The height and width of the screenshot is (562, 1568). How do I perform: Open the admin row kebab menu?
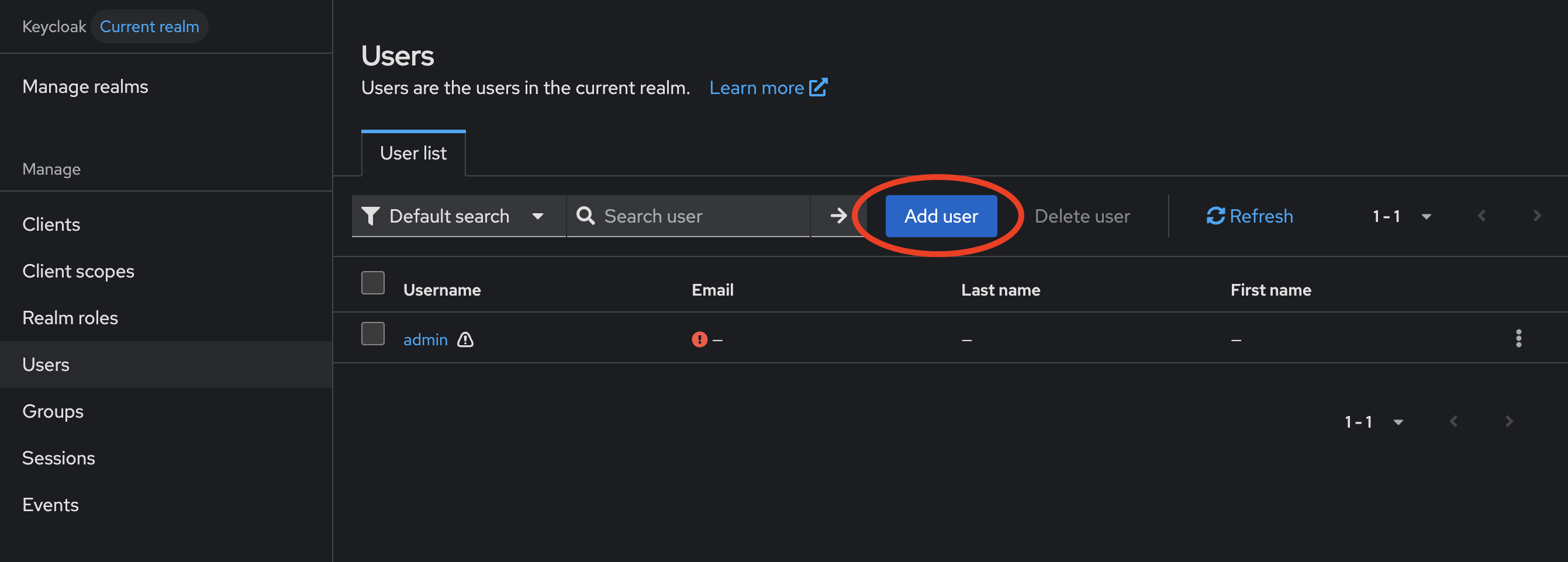[x=1518, y=338]
